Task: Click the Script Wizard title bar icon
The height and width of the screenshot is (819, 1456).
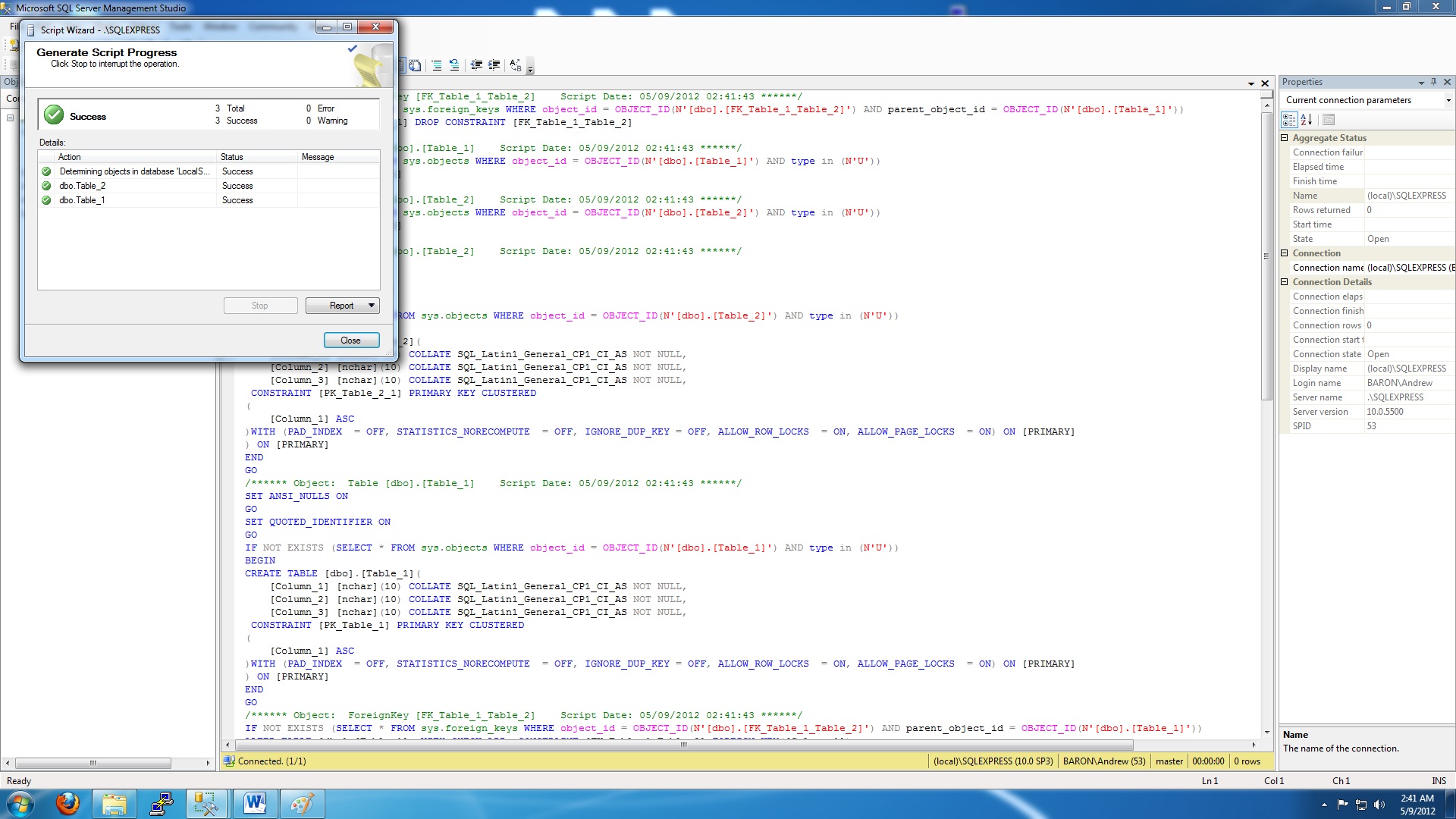Action: [x=31, y=30]
